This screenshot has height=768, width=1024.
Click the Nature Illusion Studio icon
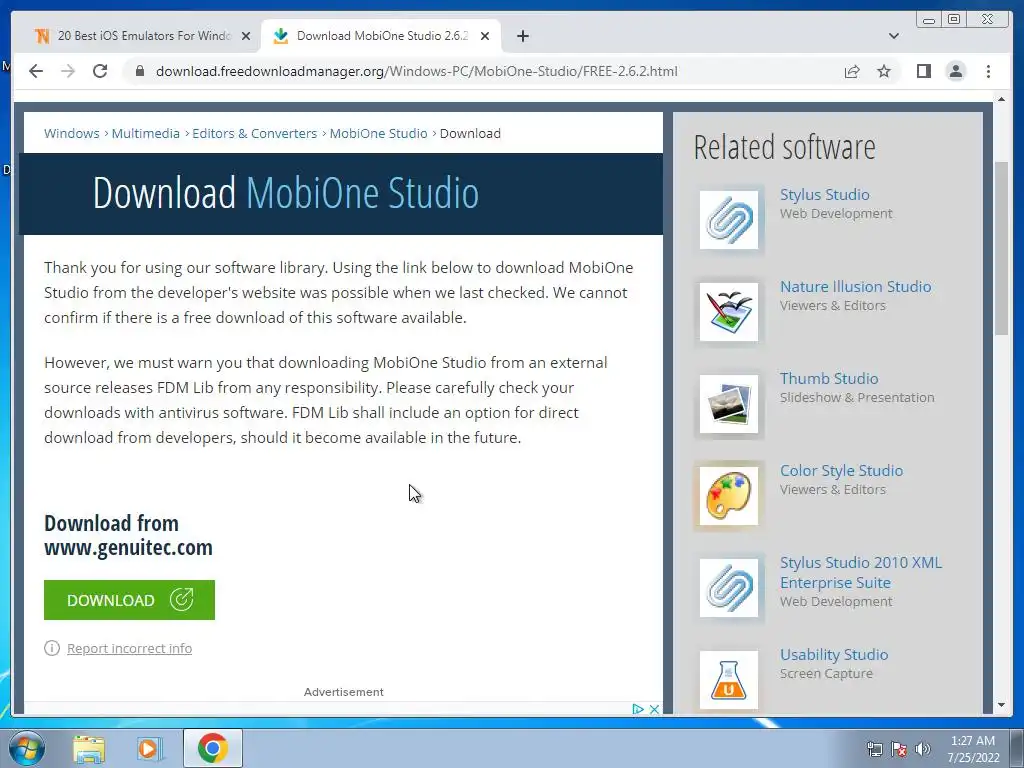tap(729, 312)
